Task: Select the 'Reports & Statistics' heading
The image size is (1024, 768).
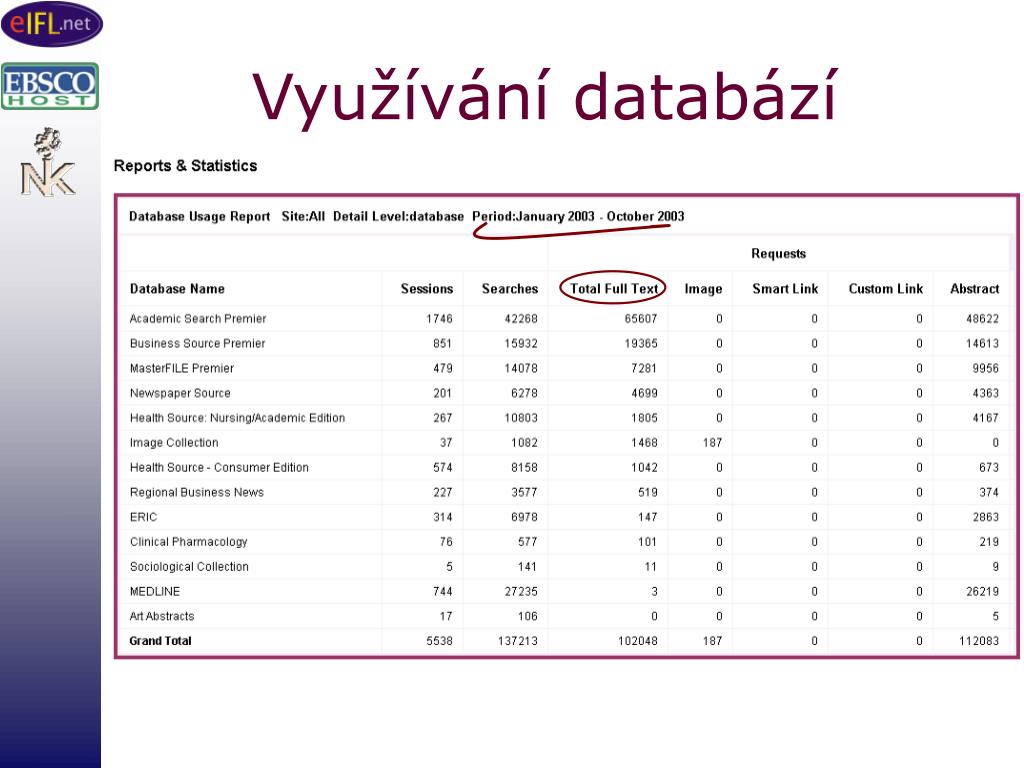Action: (185, 166)
